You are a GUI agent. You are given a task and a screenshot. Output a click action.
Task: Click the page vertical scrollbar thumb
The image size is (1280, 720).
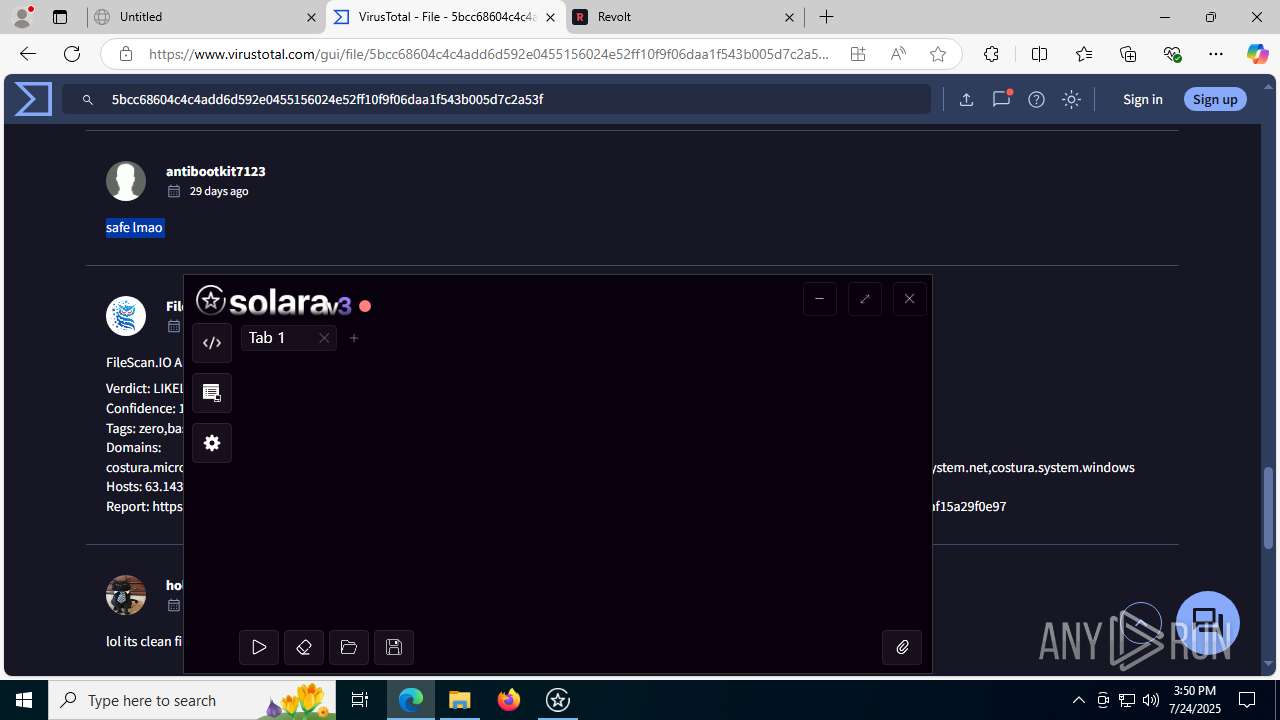1269,508
